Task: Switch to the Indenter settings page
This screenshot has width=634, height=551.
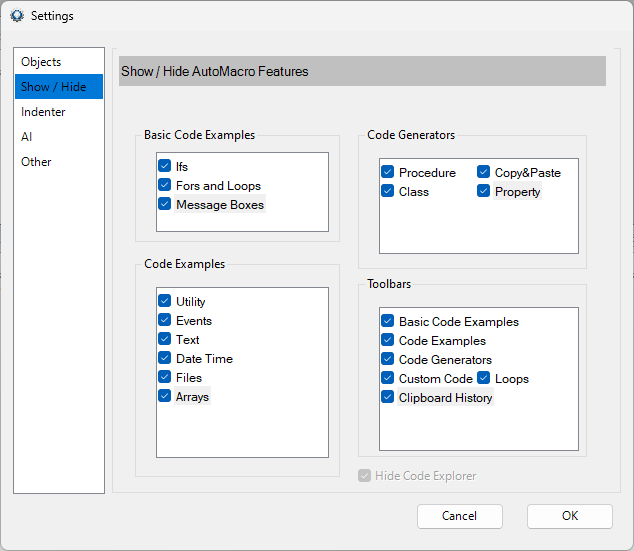Action: click(59, 112)
